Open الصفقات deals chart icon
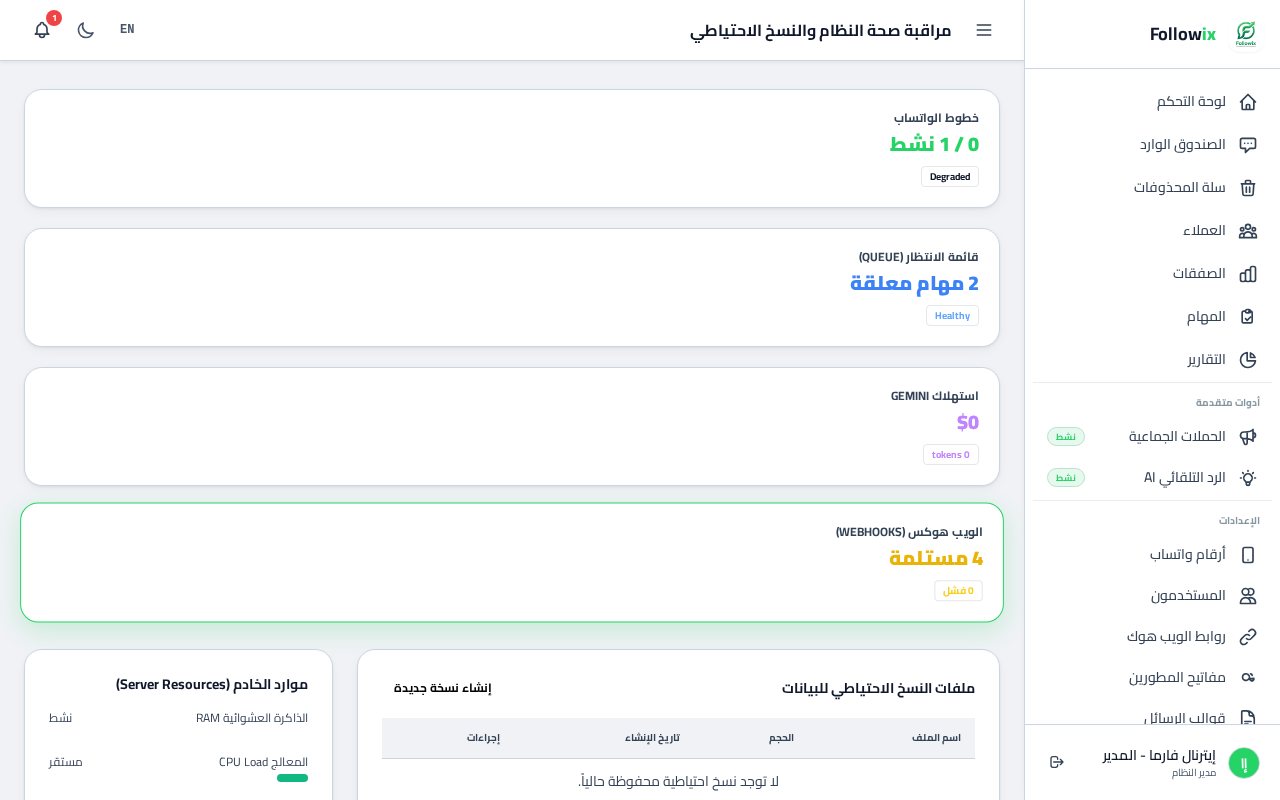The image size is (1280, 800). [x=1248, y=274]
